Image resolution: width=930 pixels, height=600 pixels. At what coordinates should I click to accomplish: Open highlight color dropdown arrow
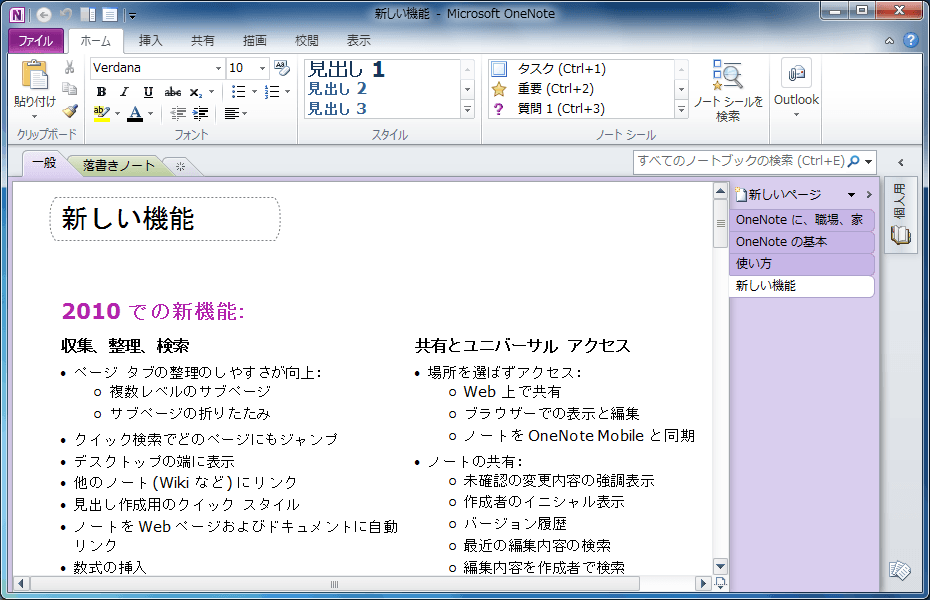tap(117, 113)
